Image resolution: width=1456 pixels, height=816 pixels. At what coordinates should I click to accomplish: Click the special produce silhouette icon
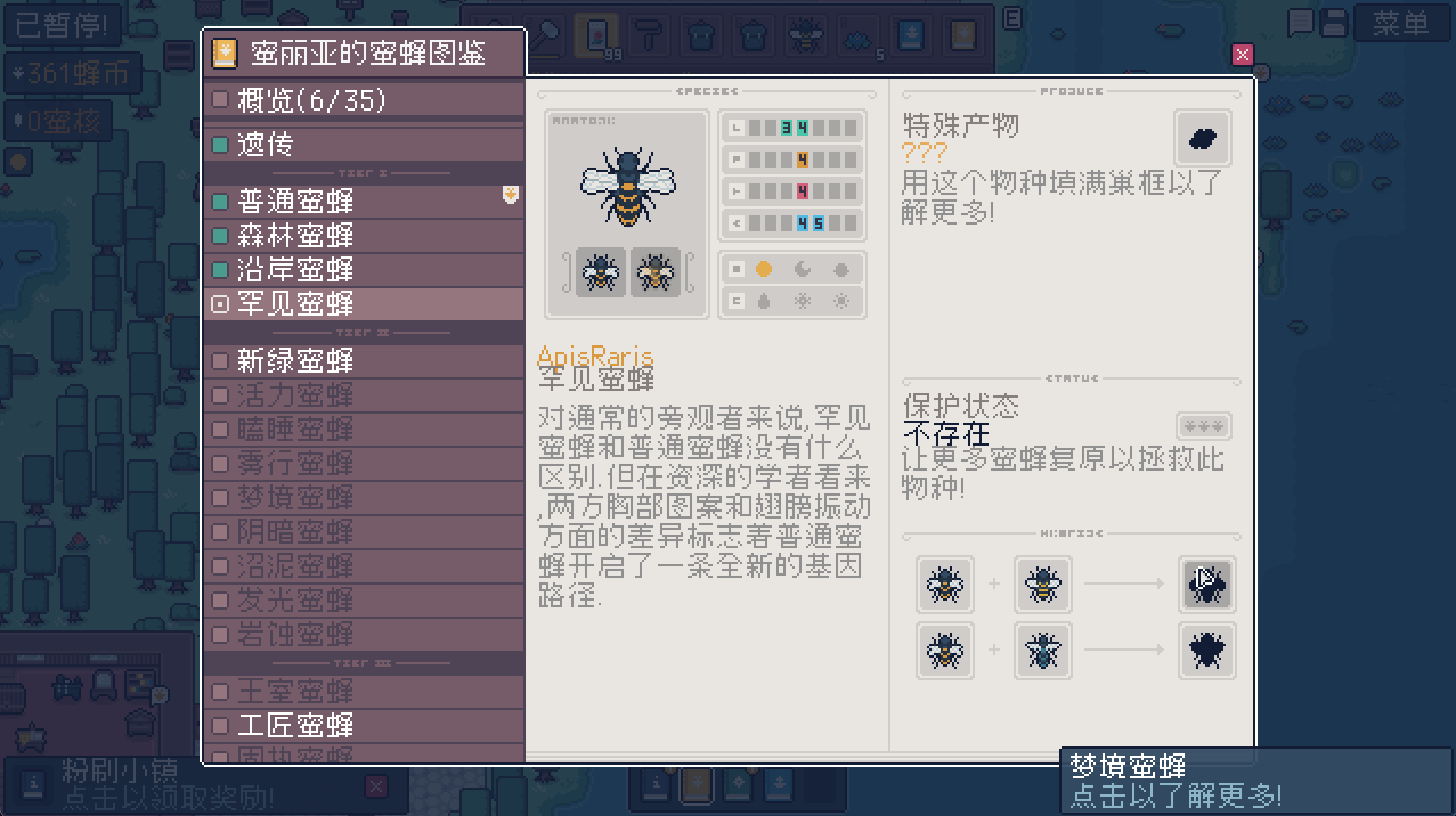pos(1203,138)
